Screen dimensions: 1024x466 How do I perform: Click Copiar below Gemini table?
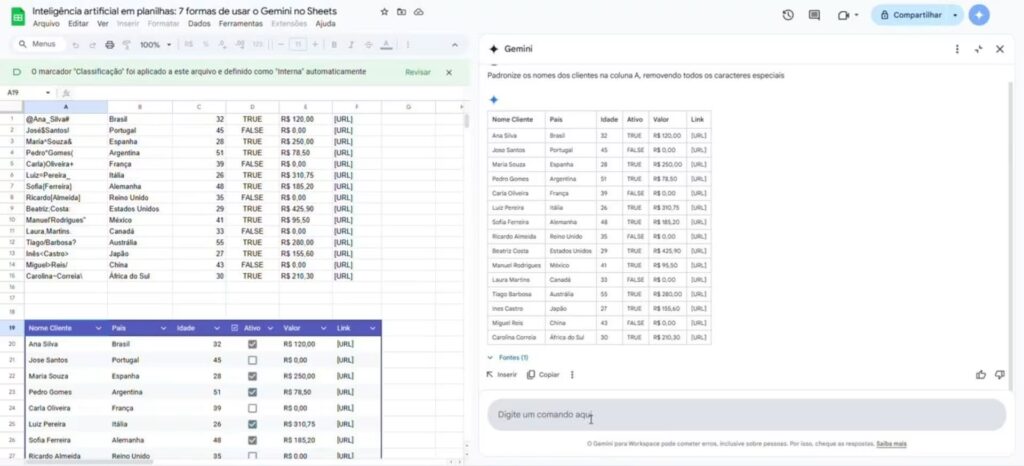[x=543, y=375]
